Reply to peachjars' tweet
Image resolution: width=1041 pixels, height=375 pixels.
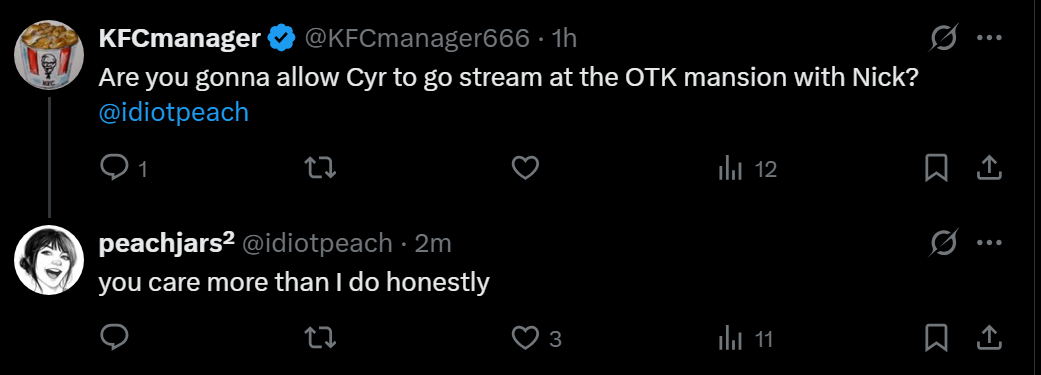pyautogui.click(x=114, y=338)
